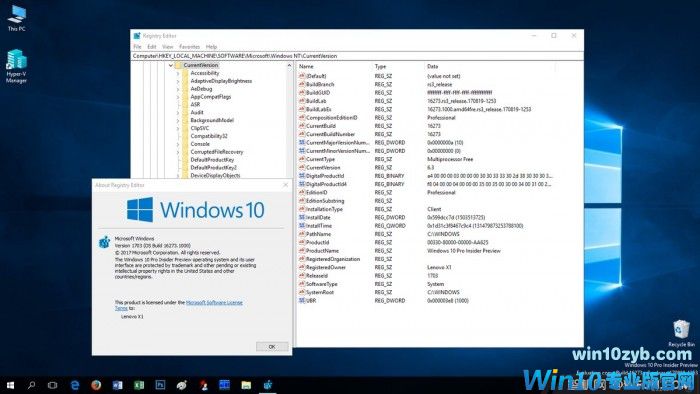The height and width of the screenshot is (394, 700).
Task: Click the BuildBranch value string icon
Action: 302,84
